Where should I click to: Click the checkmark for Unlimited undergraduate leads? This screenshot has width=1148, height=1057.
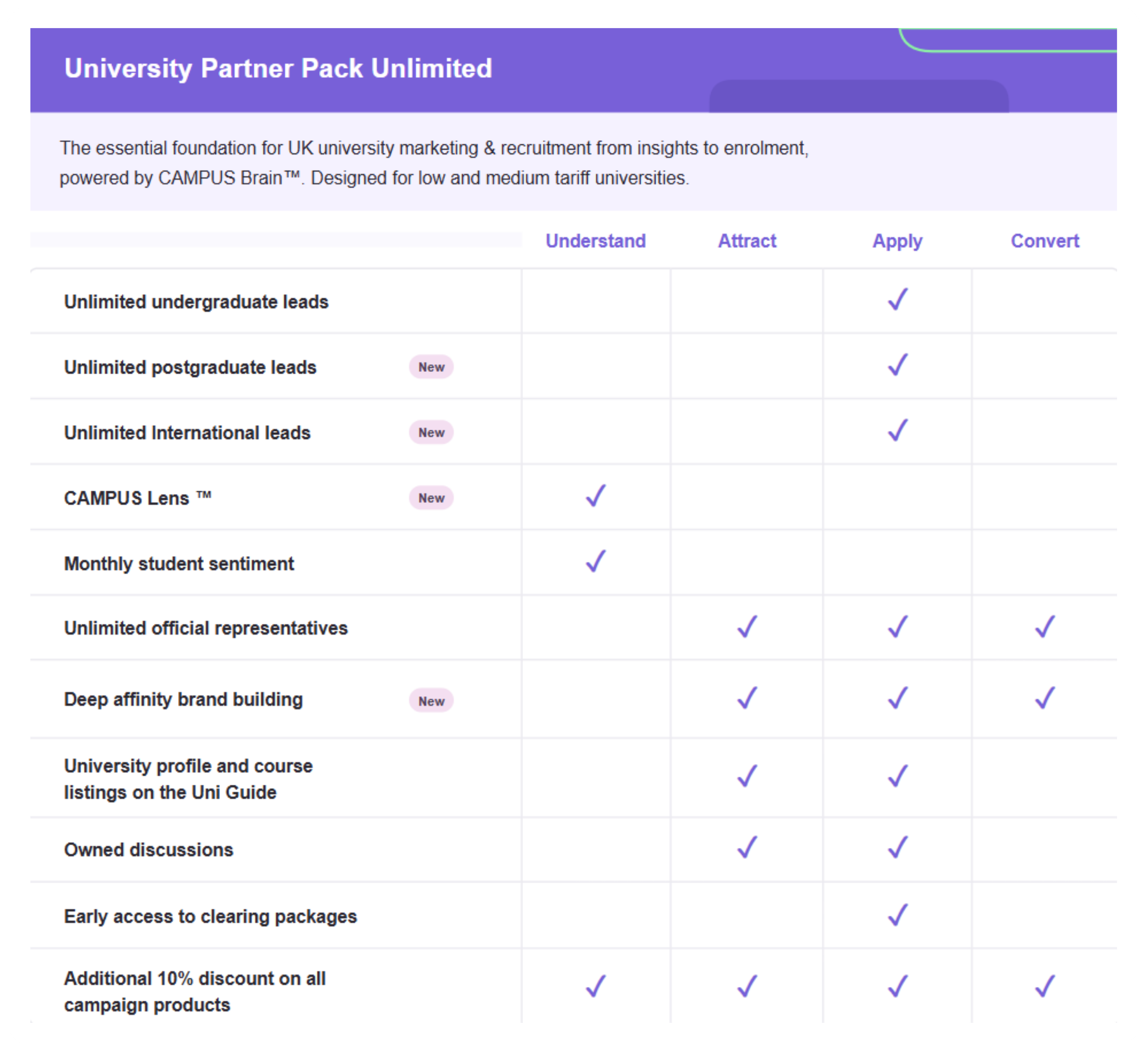(897, 299)
